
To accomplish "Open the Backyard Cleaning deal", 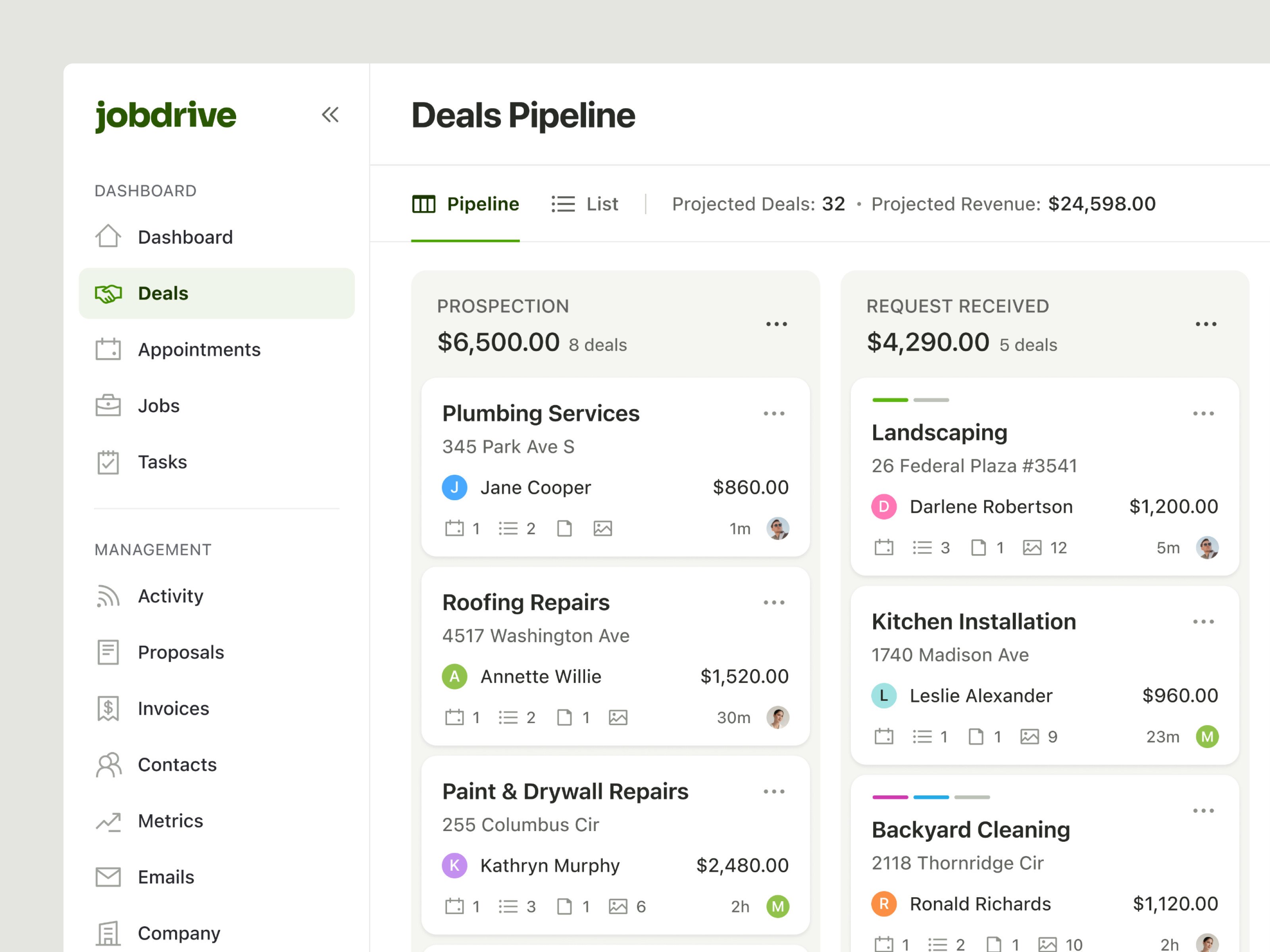I will (x=971, y=830).
